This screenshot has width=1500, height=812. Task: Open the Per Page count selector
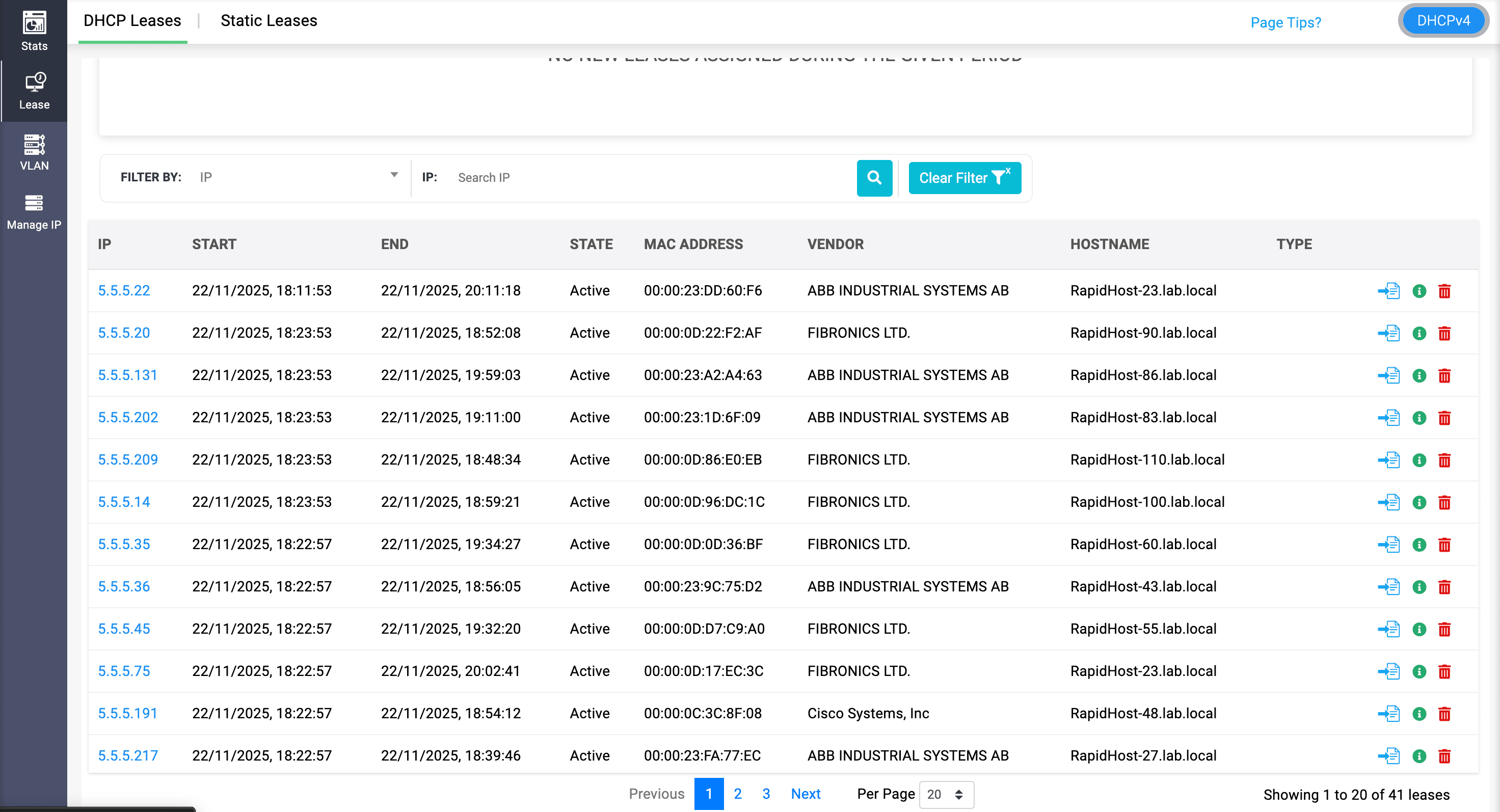click(x=946, y=795)
